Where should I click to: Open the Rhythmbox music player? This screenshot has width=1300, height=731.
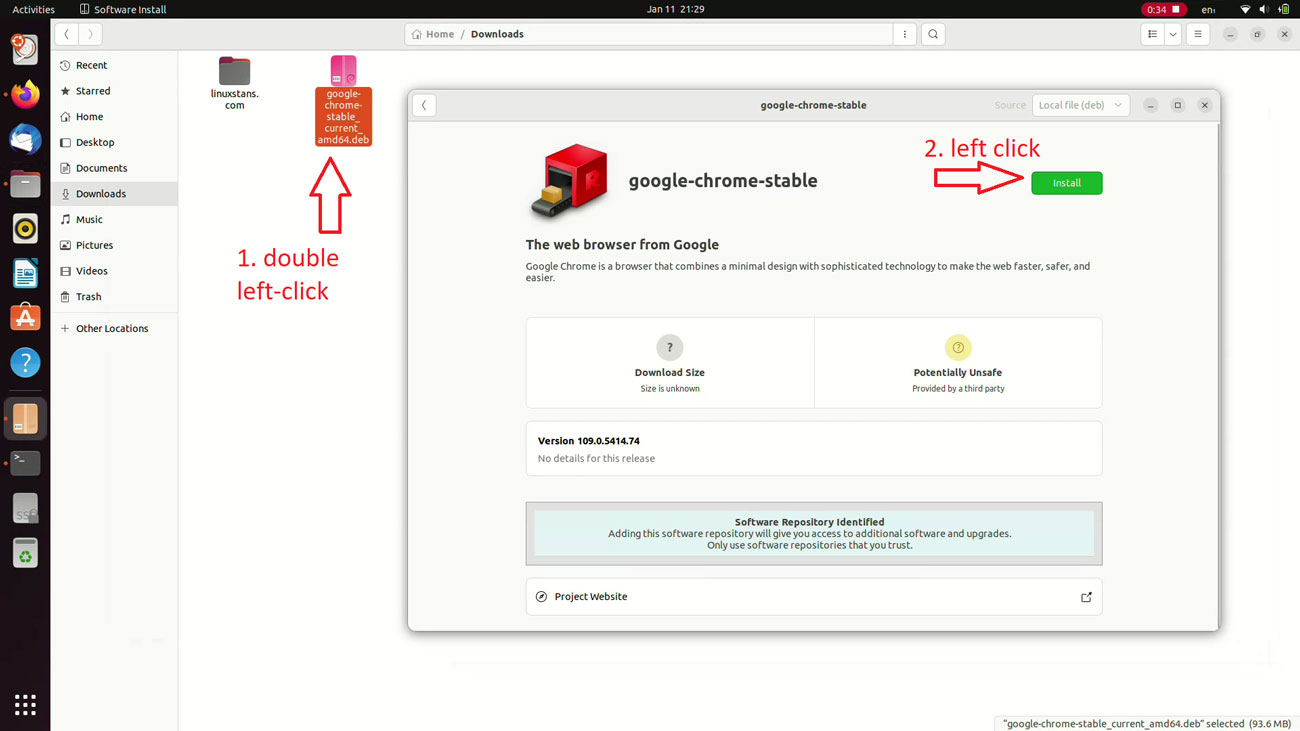25,228
